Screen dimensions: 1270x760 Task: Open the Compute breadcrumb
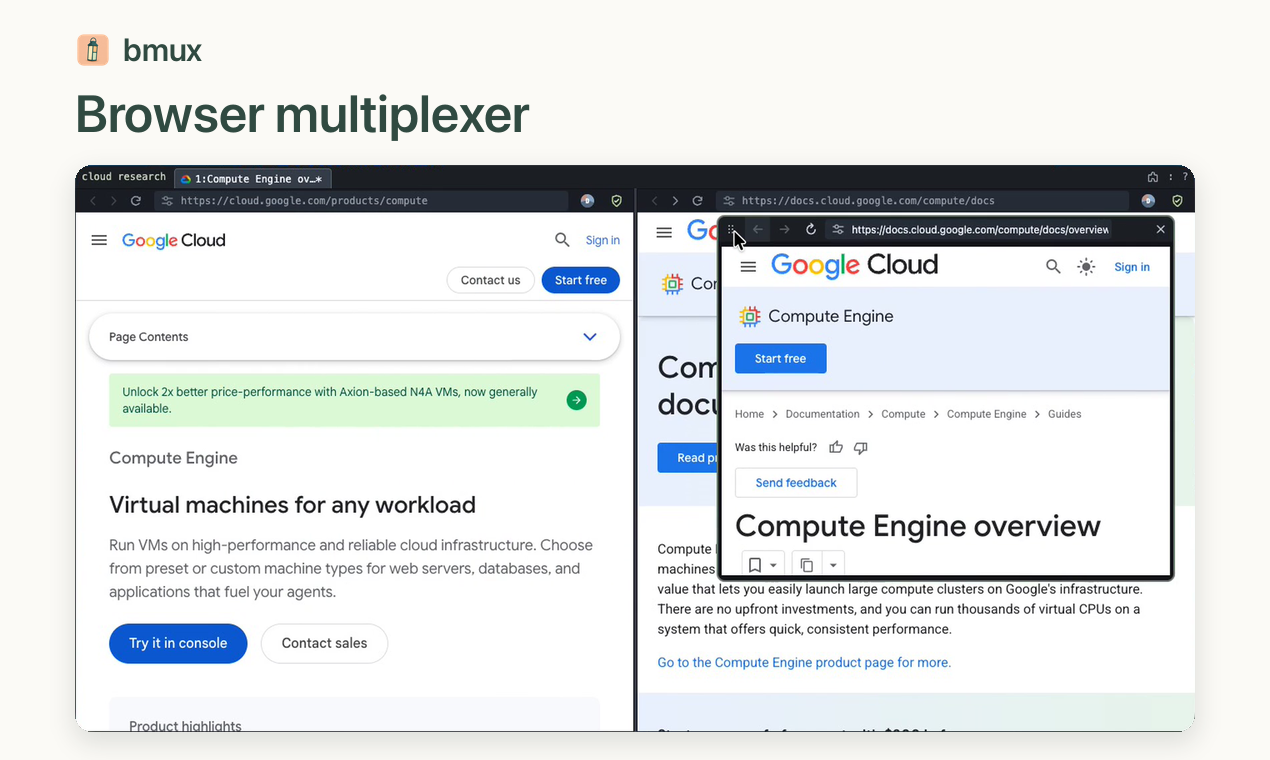pyautogui.click(x=903, y=414)
